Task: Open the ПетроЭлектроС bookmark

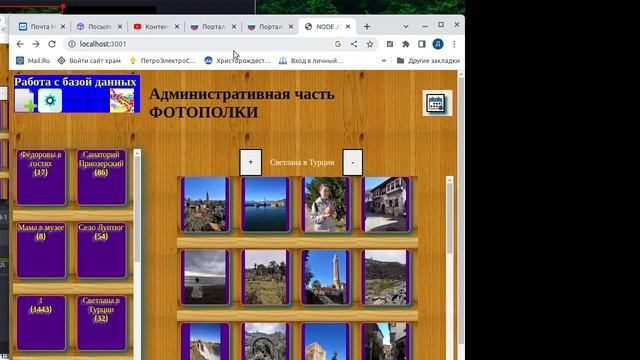Action: [162, 60]
